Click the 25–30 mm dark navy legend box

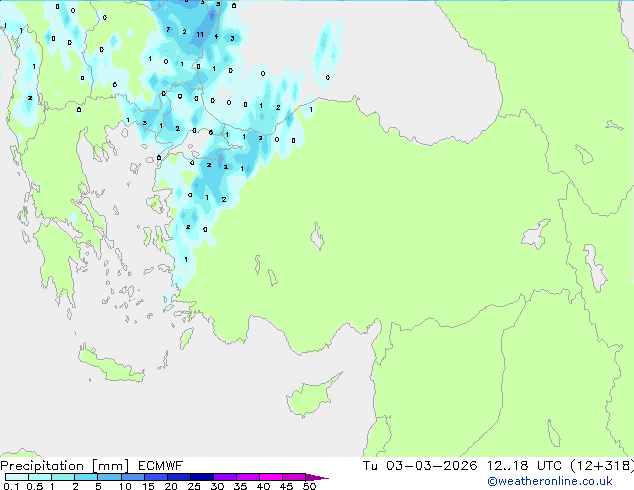pyautogui.click(x=201, y=477)
